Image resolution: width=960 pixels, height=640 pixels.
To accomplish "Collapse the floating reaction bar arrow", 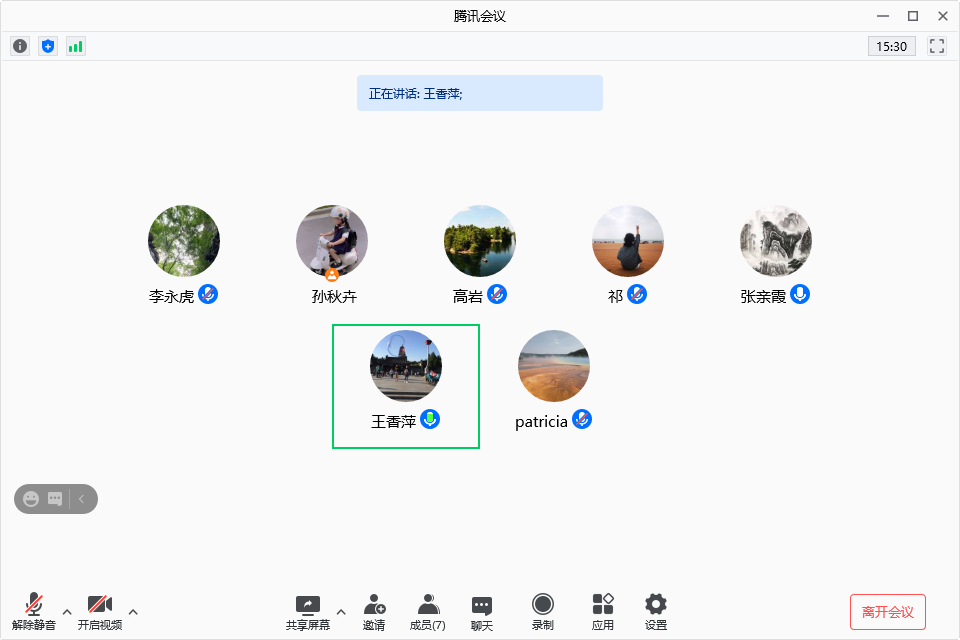I will pyautogui.click(x=82, y=498).
